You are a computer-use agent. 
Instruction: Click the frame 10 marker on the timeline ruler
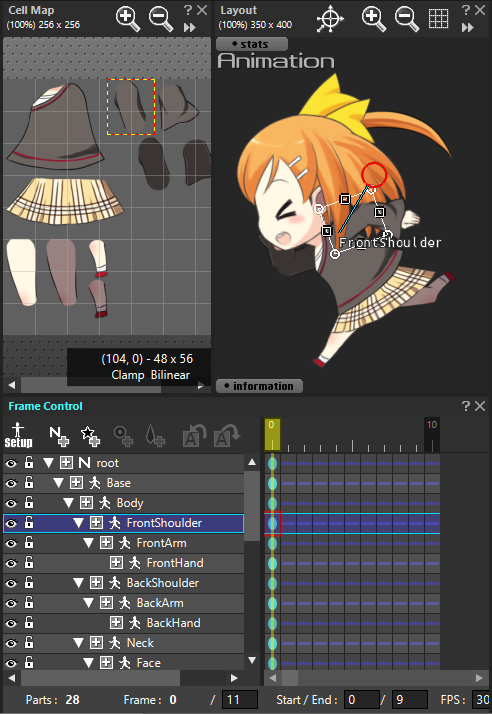tap(431, 434)
